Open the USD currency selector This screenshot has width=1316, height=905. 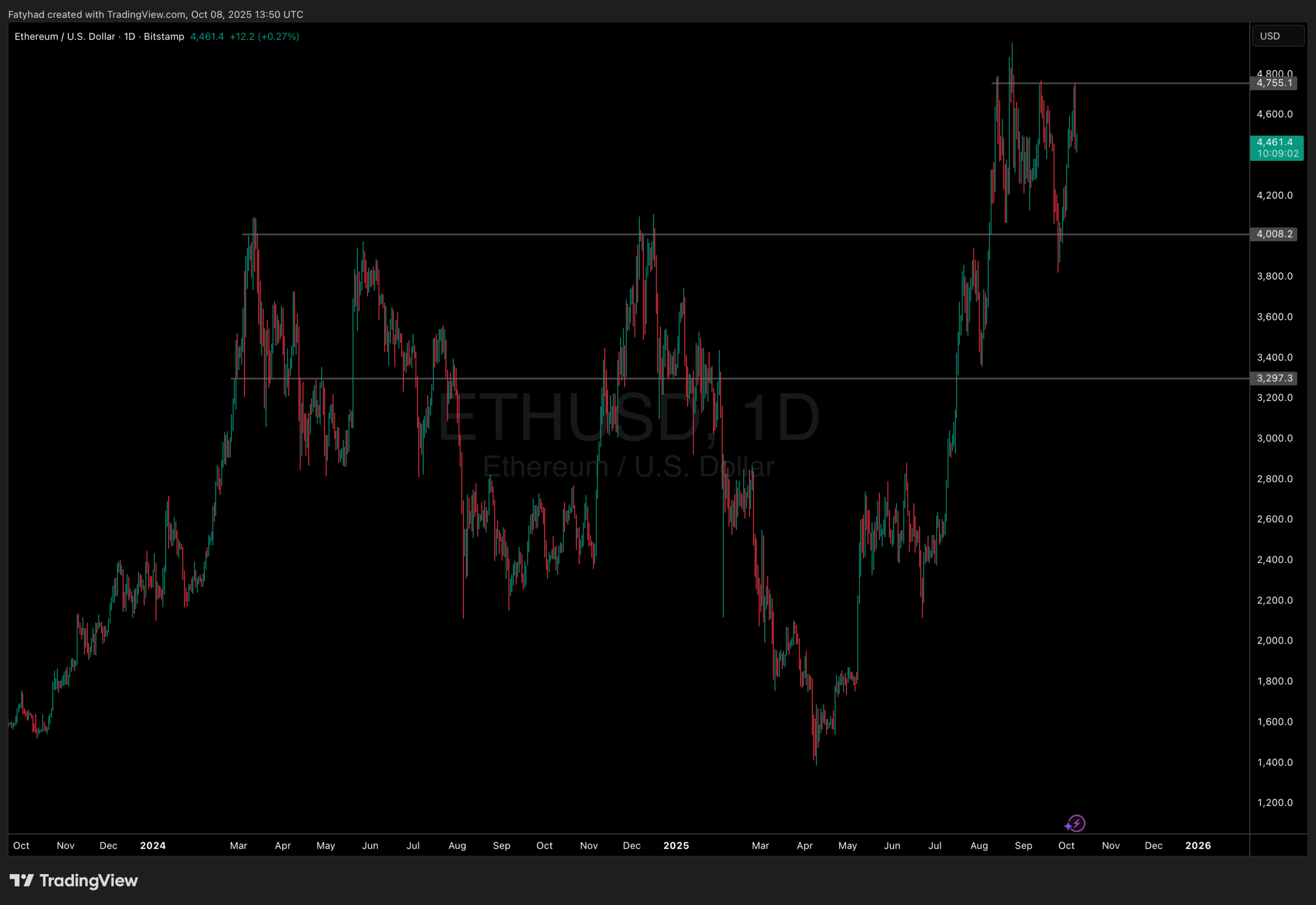tap(1277, 37)
